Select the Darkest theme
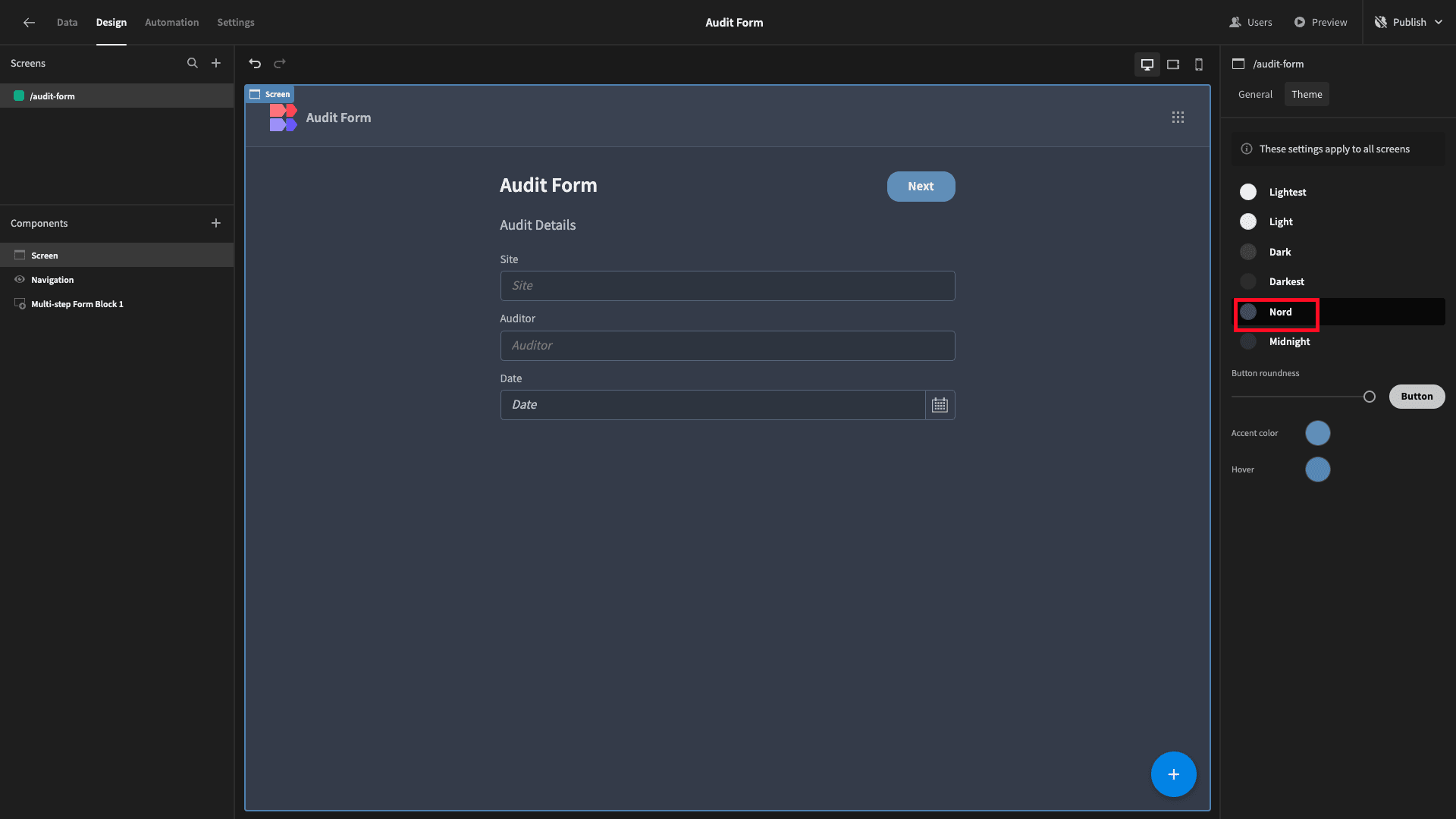Screen dimensions: 1456x819 [1338, 281]
